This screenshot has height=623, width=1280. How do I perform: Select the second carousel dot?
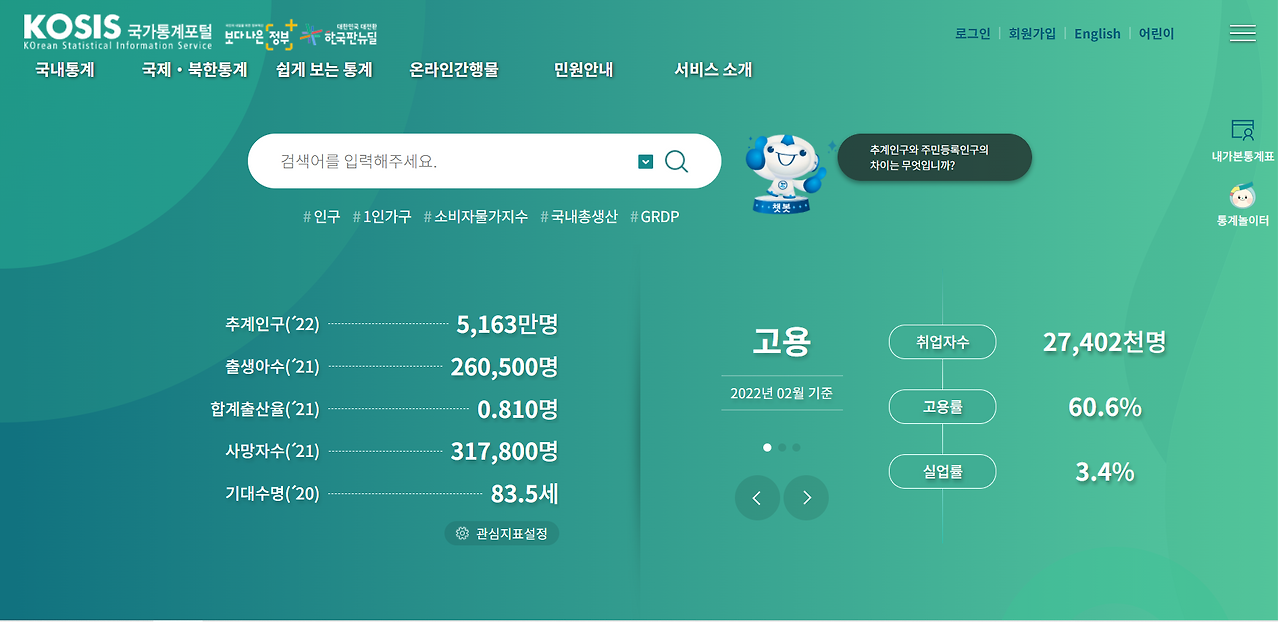click(x=782, y=448)
